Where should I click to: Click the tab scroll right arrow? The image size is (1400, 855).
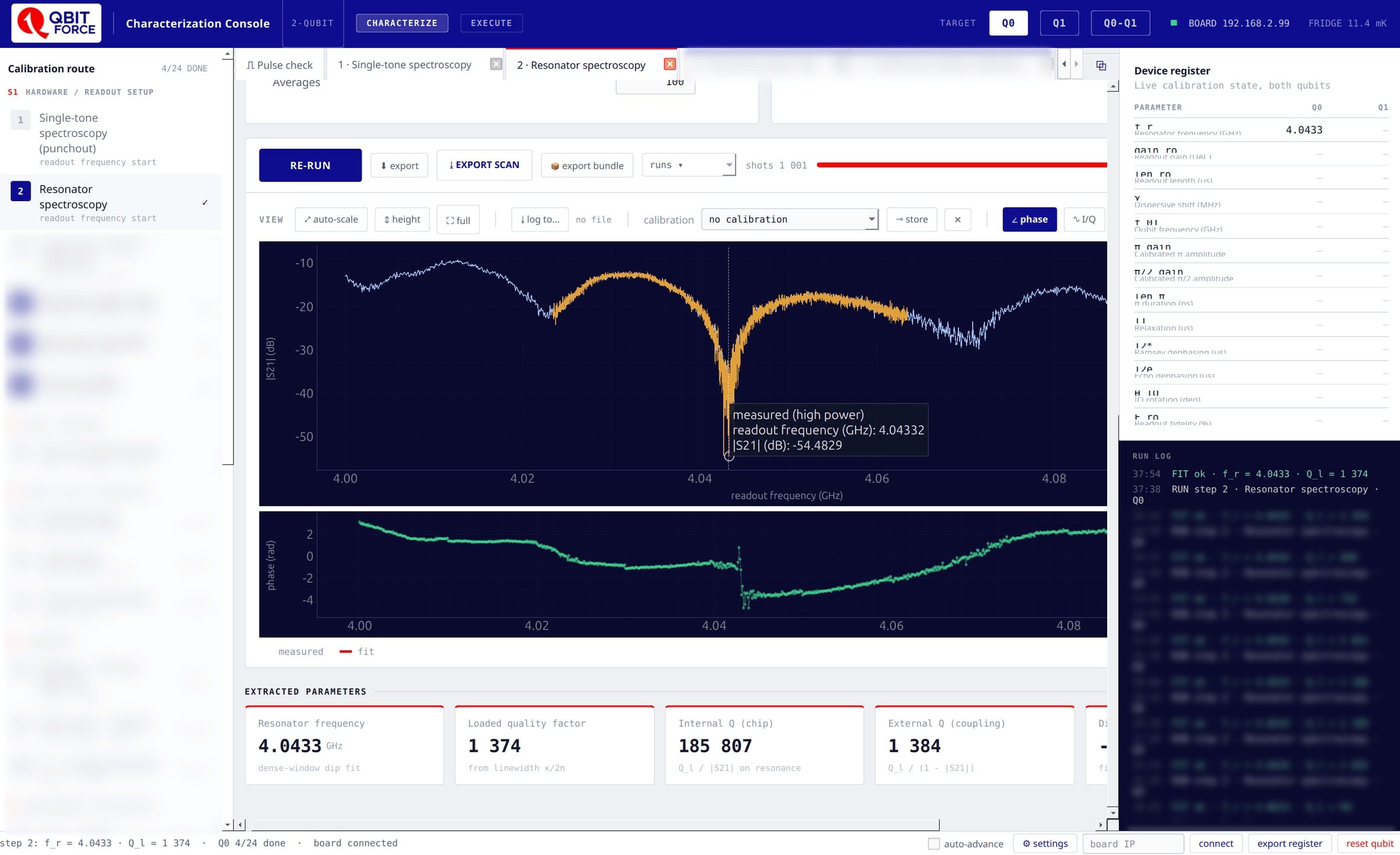(1076, 64)
